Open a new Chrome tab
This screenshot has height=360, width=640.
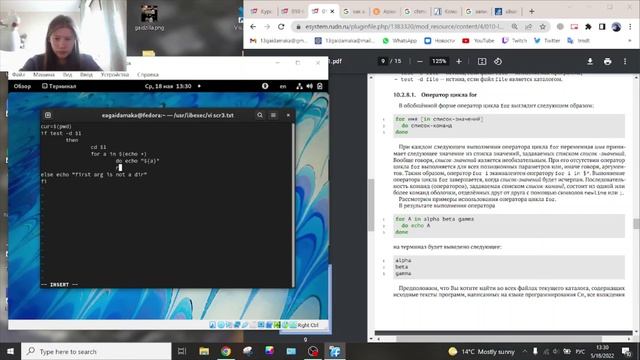tap(531, 11)
